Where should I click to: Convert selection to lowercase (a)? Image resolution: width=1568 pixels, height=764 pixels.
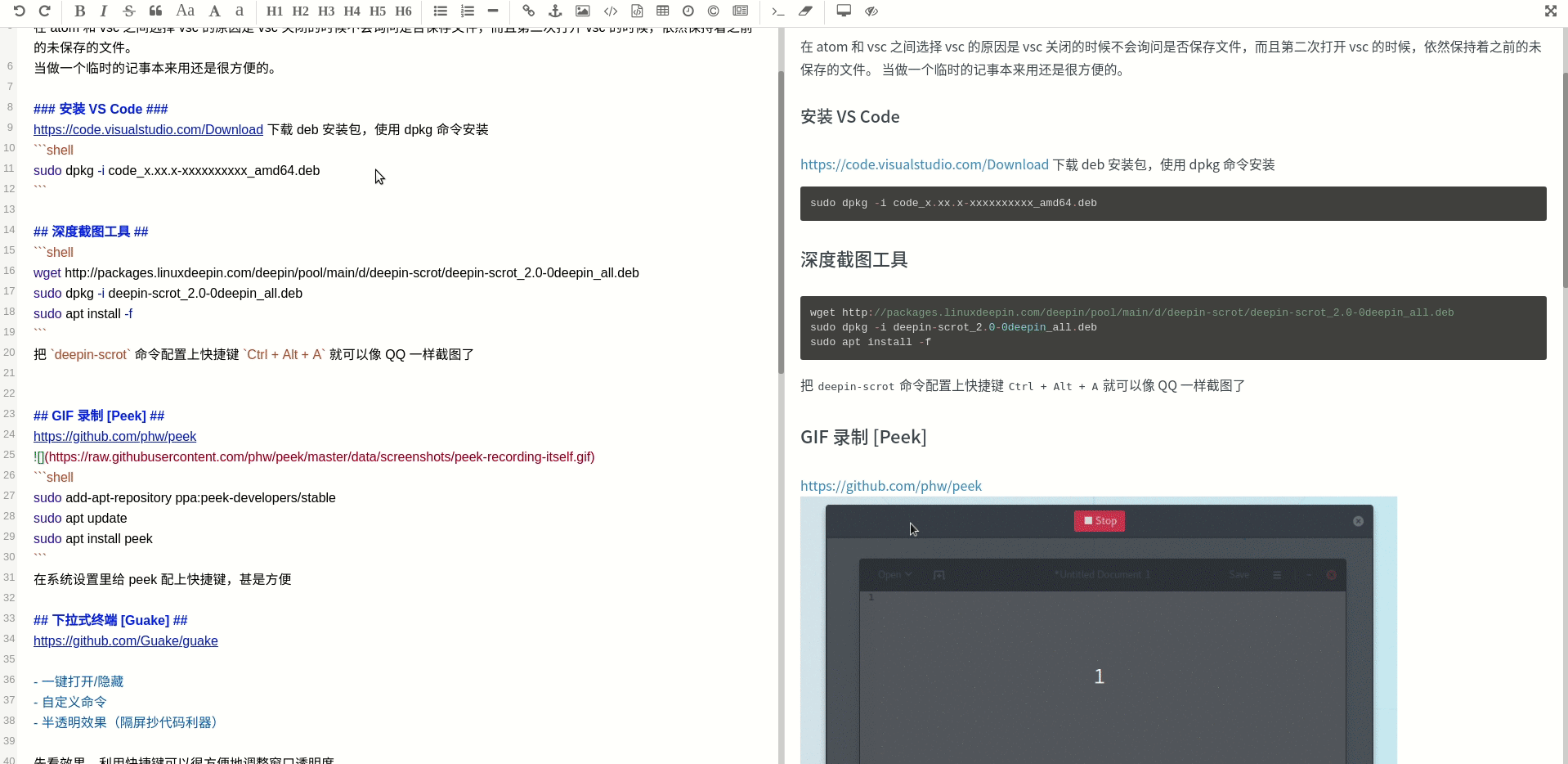click(x=240, y=11)
